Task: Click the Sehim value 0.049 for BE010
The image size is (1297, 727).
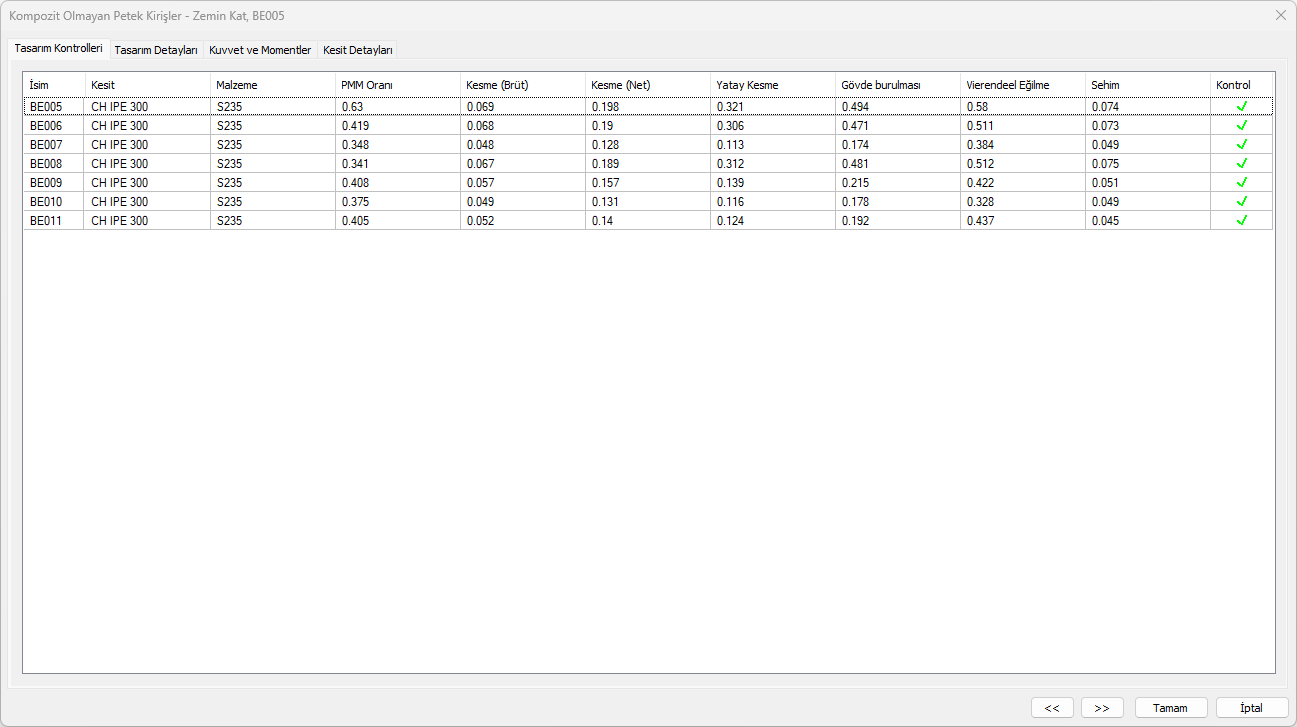Action: [1105, 201]
